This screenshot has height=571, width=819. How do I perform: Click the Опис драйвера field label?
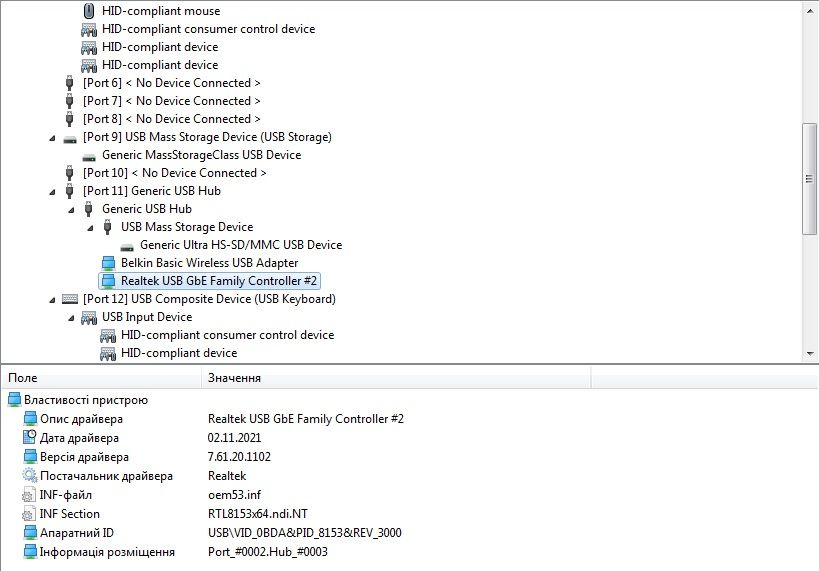tap(81, 419)
